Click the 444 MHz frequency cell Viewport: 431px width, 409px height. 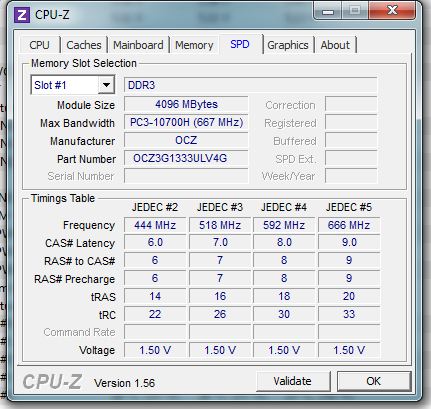tap(155, 225)
